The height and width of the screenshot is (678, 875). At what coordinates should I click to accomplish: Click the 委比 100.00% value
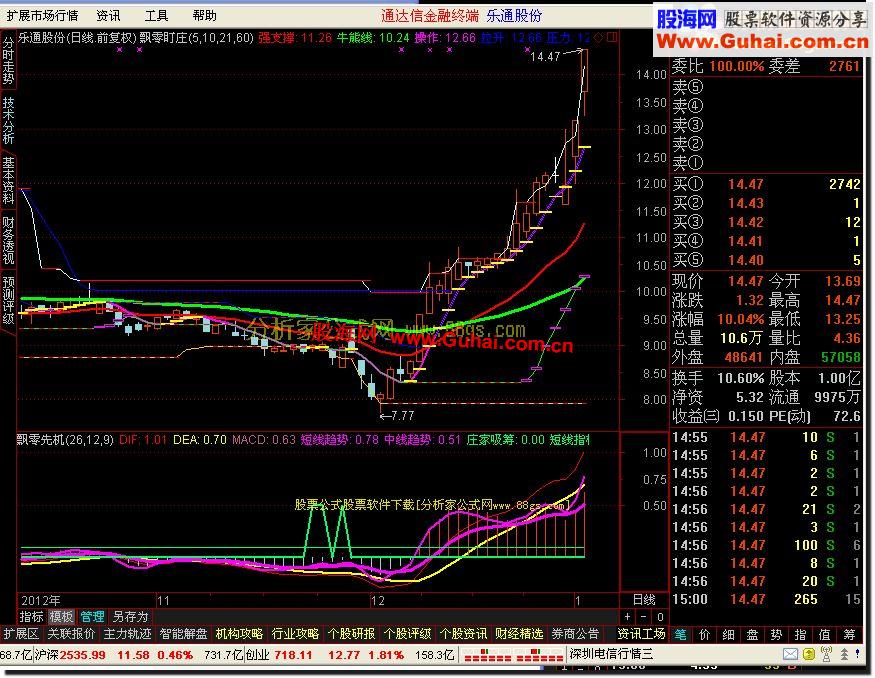click(x=737, y=66)
